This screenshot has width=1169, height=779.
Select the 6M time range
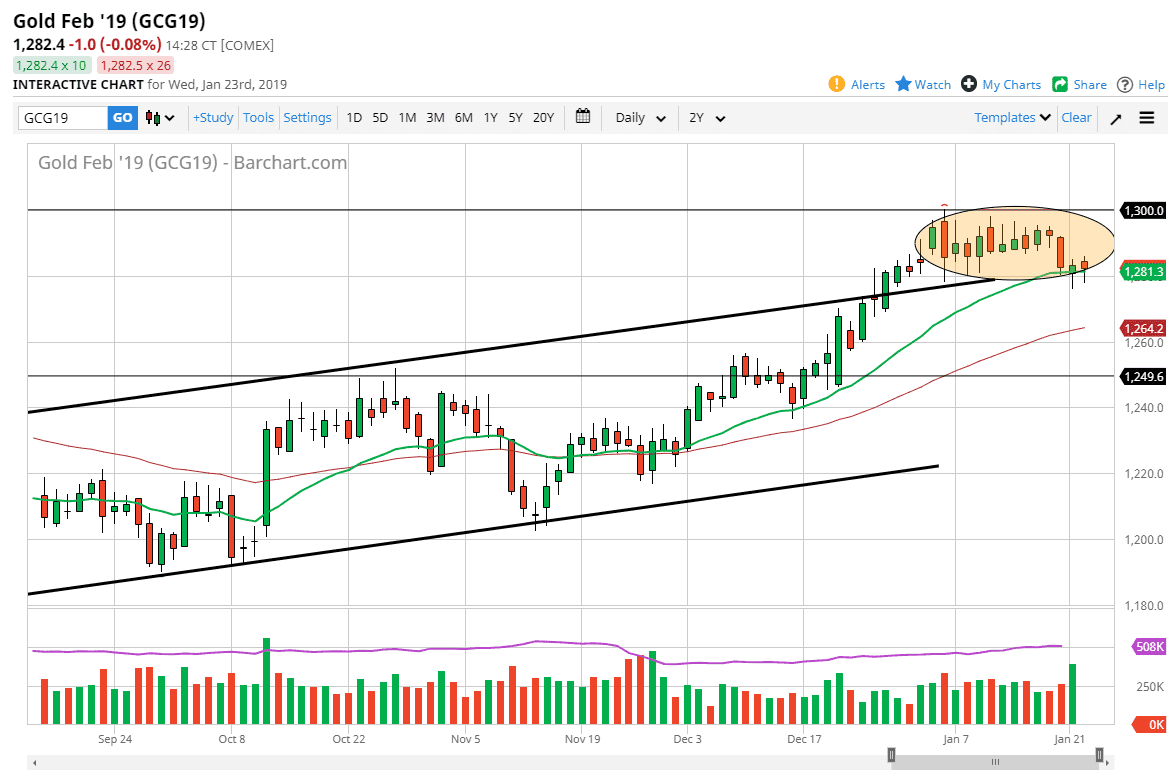point(463,117)
